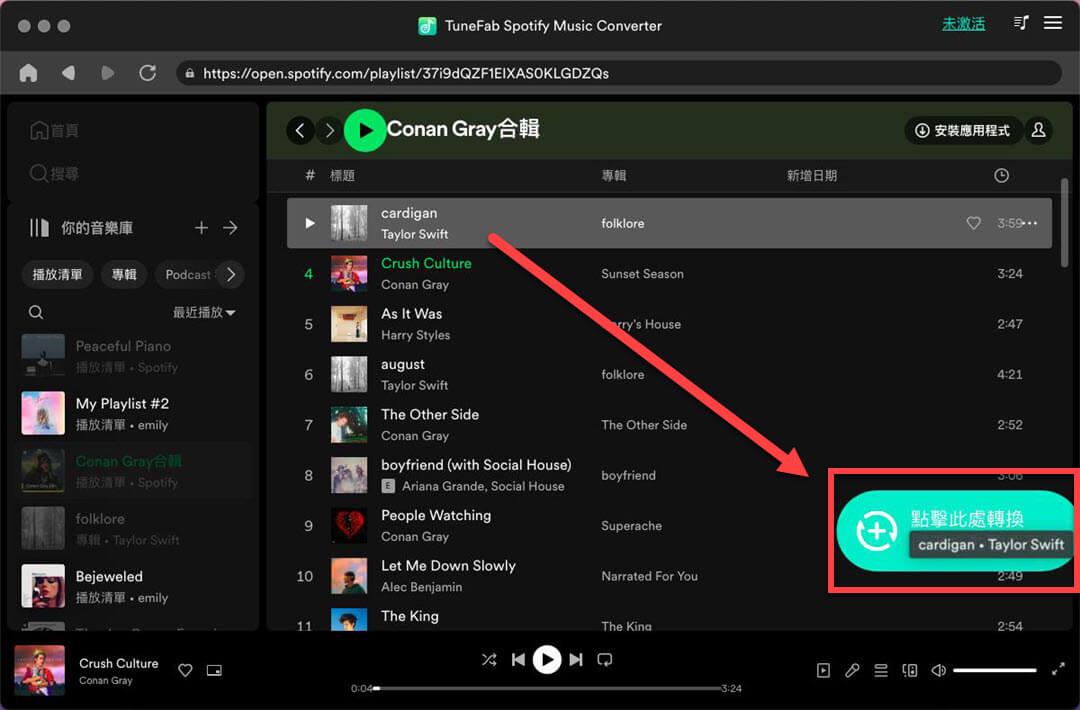Click the main play button in player bar
Image resolution: width=1080 pixels, height=710 pixels.
tap(547, 660)
